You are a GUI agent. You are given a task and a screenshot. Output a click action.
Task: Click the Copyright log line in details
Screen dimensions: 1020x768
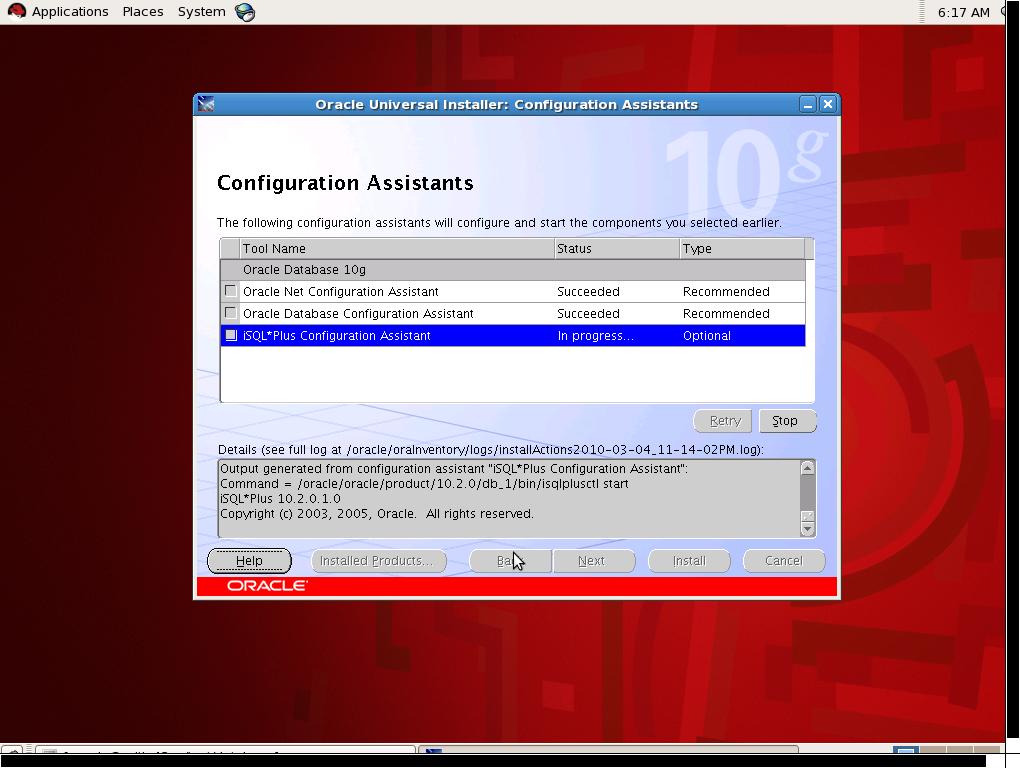[377, 514]
